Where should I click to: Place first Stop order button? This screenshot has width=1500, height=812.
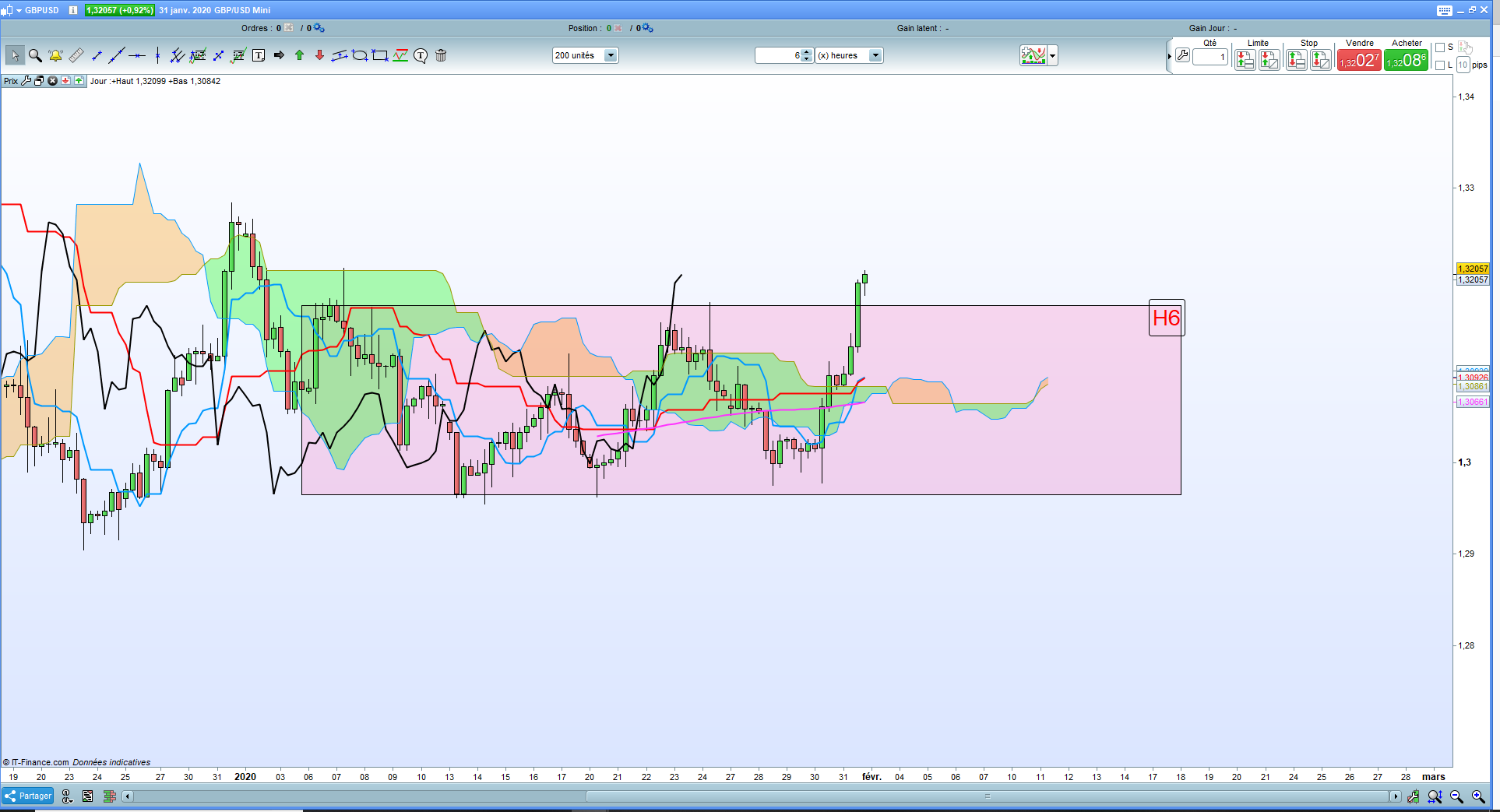click(1297, 60)
